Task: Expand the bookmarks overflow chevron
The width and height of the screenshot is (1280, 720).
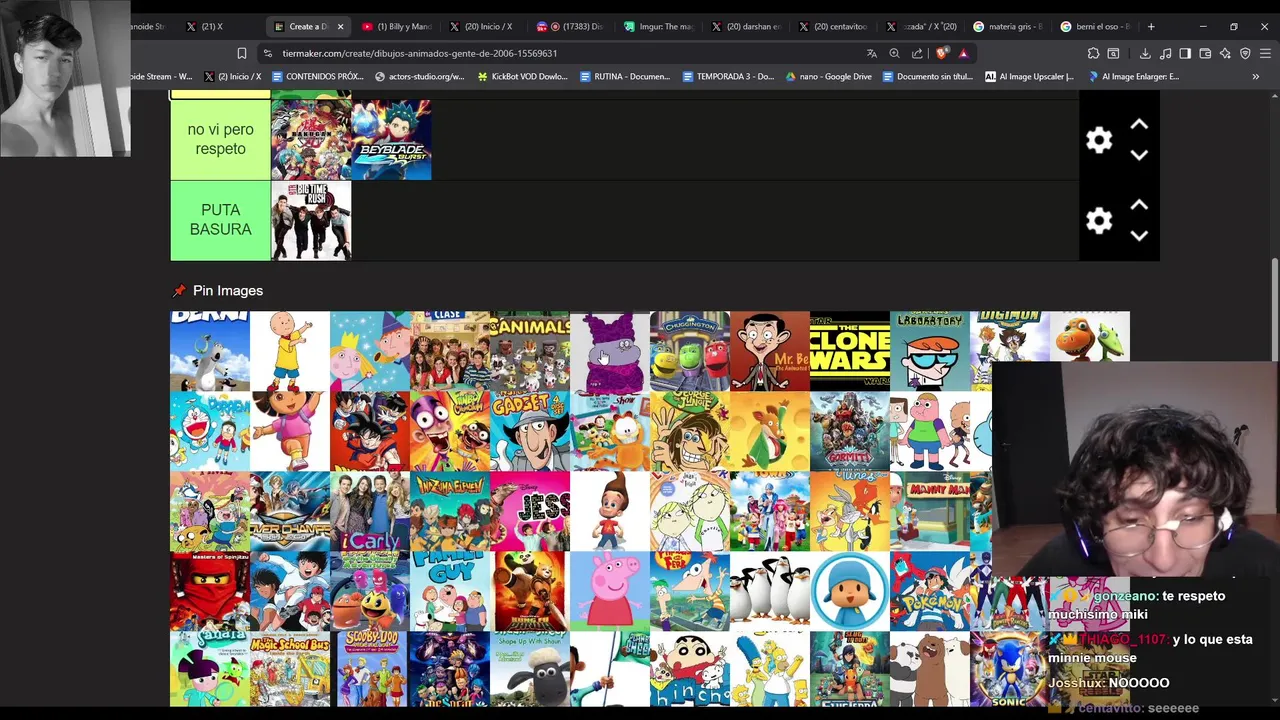Action: pyautogui.click(x=1256, y=76)
